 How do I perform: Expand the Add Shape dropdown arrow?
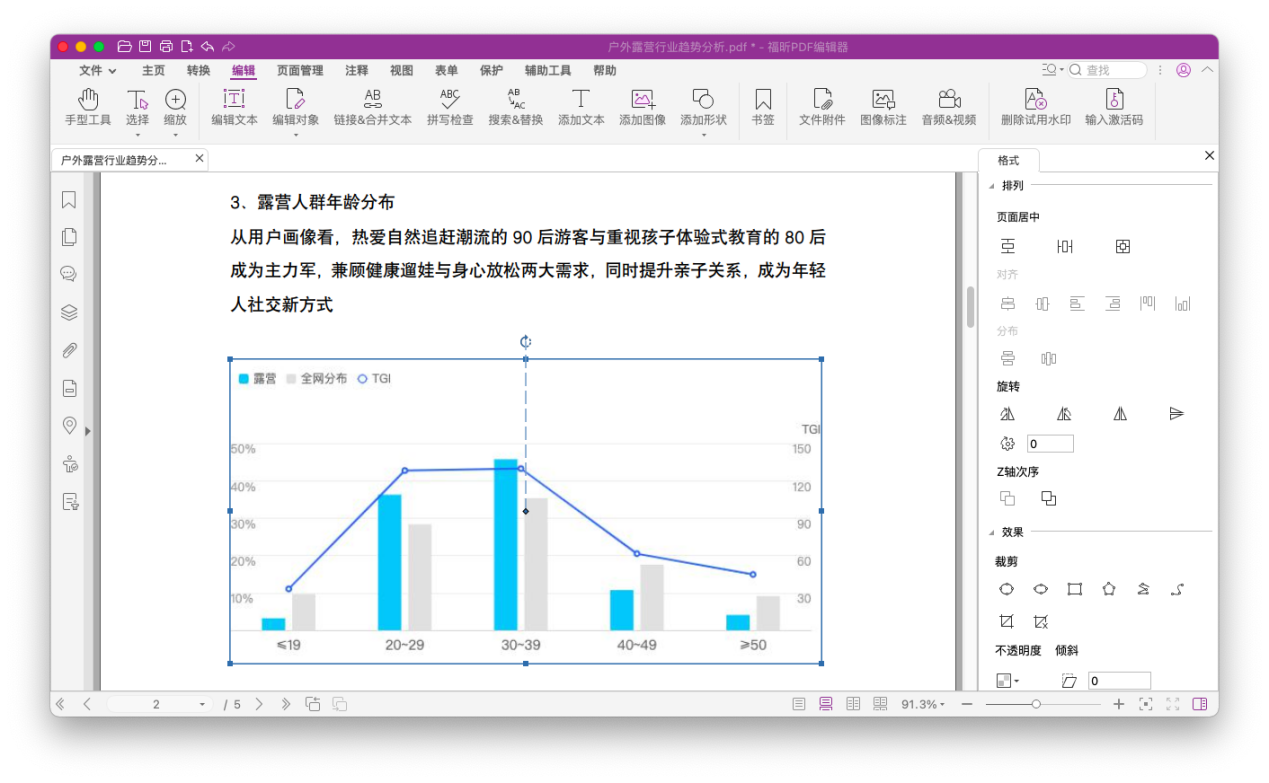click(703, 135)
